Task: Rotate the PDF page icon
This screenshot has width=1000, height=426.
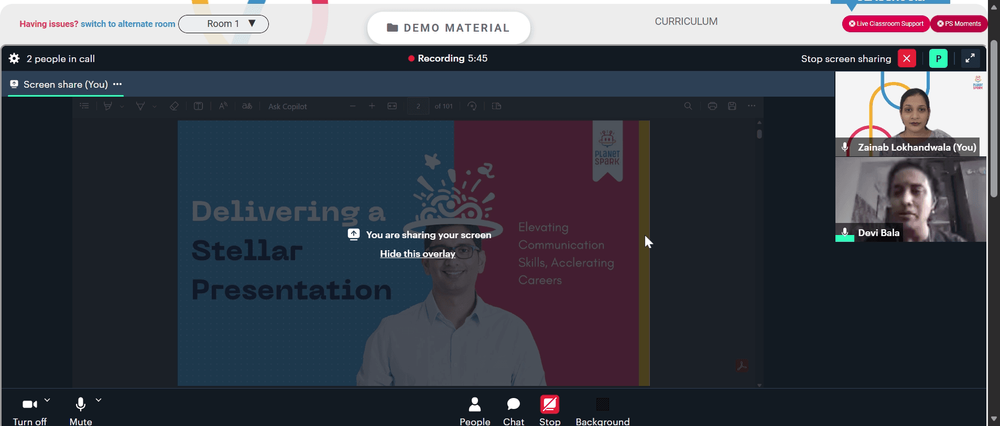Action: coord(472,106)
